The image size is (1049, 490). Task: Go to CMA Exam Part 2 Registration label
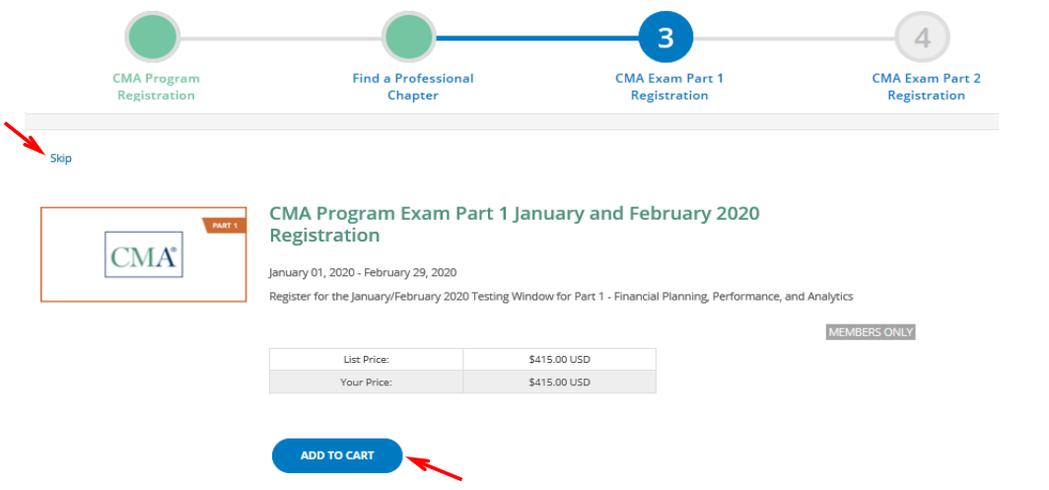(926, 87)
